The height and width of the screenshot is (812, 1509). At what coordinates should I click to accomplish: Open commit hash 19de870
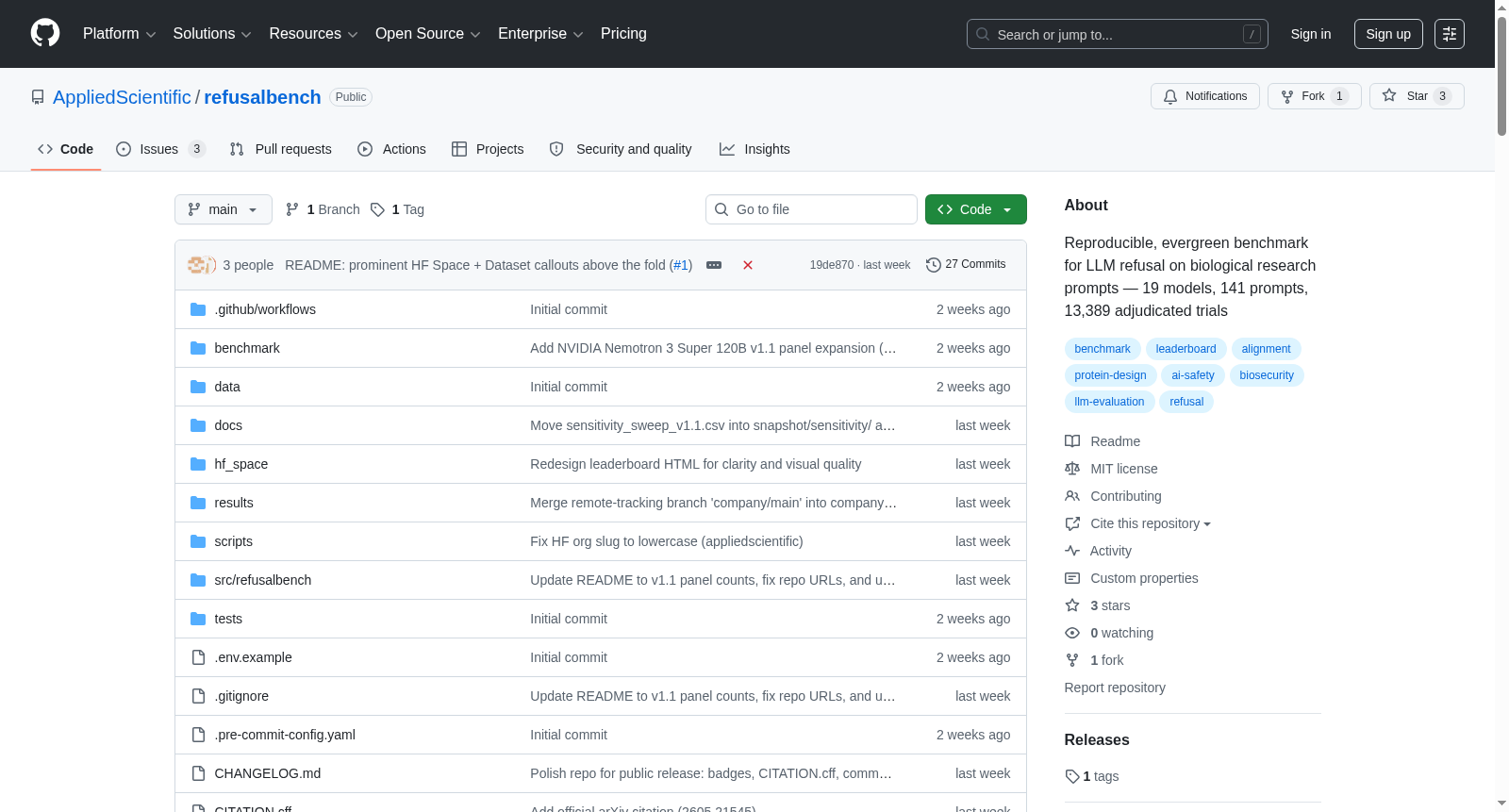831,265
